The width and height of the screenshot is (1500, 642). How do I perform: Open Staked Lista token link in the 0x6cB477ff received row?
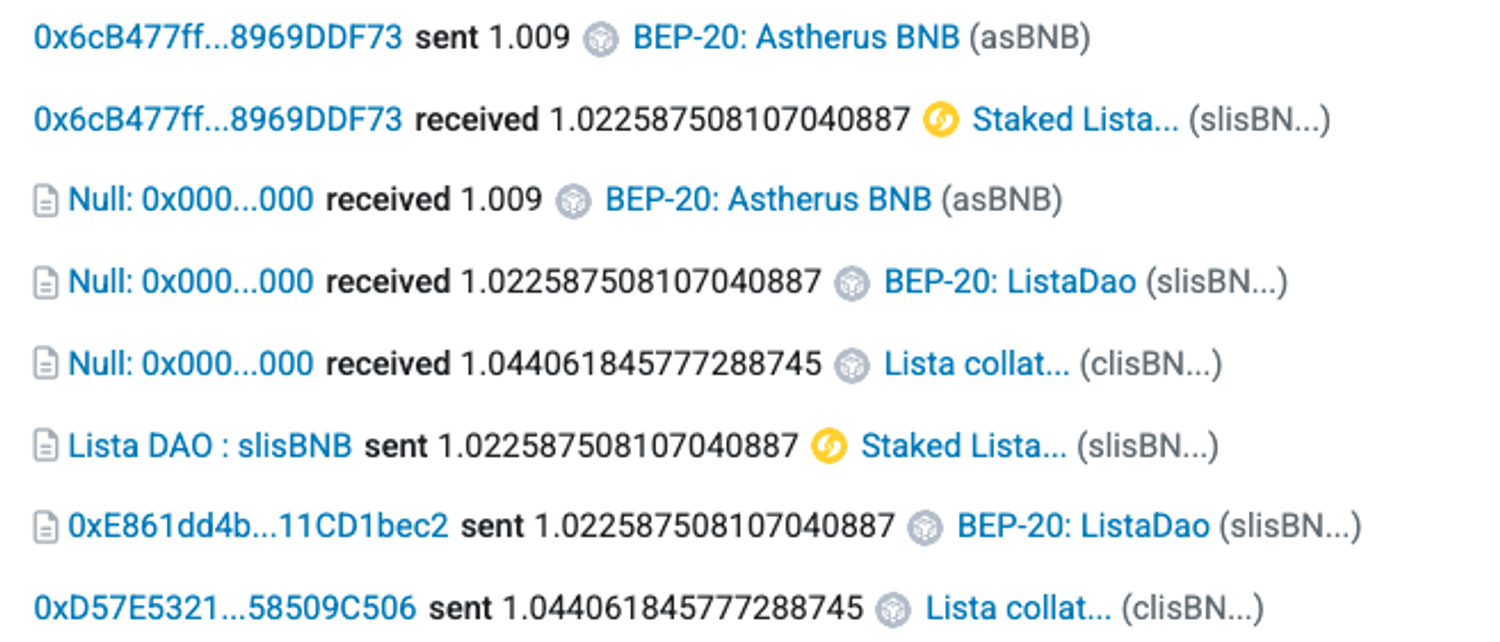click(x=1075, y=120)
